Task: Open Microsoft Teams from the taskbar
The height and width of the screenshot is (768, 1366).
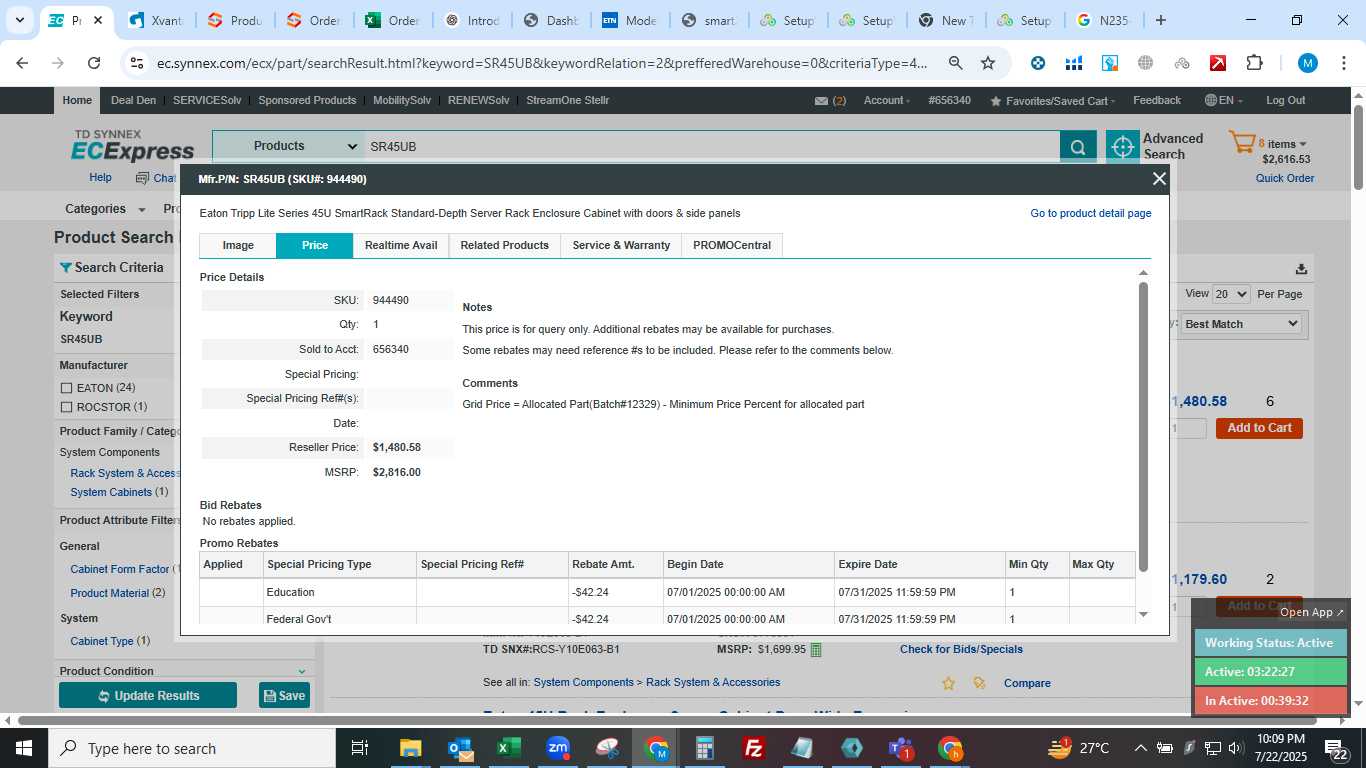Action: (901, 748)
